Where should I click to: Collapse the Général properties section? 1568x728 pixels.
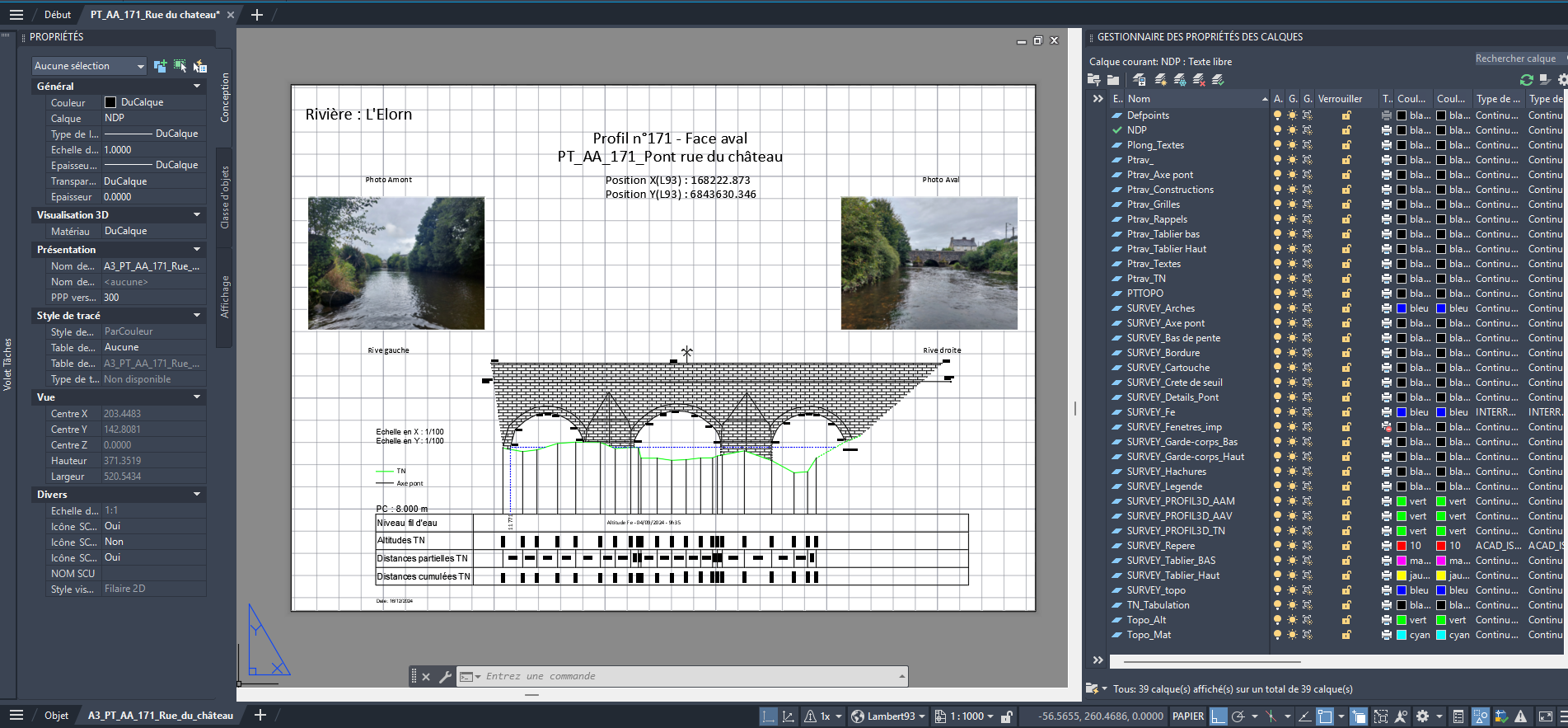[x=197, y=87]
